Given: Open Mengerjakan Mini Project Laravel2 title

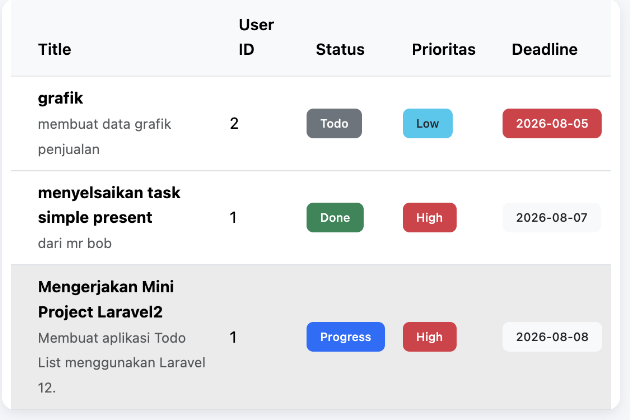Looking at the screenshot, I should [106, 299].
